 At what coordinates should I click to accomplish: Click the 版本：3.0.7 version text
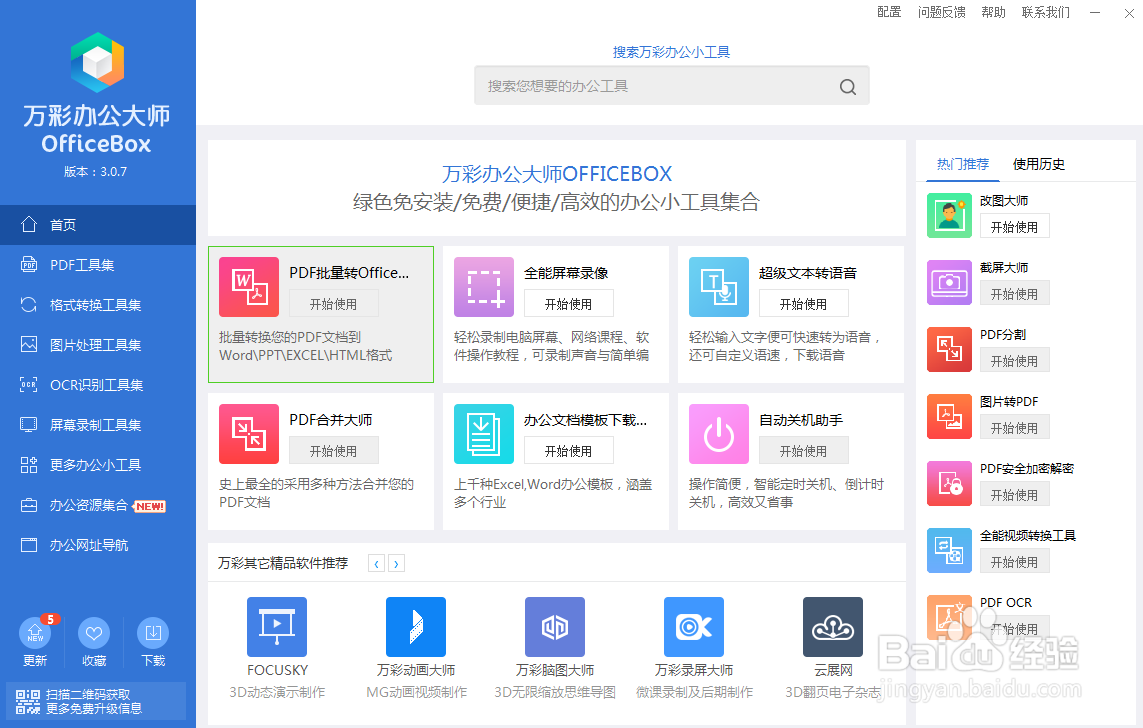(95, 172)
